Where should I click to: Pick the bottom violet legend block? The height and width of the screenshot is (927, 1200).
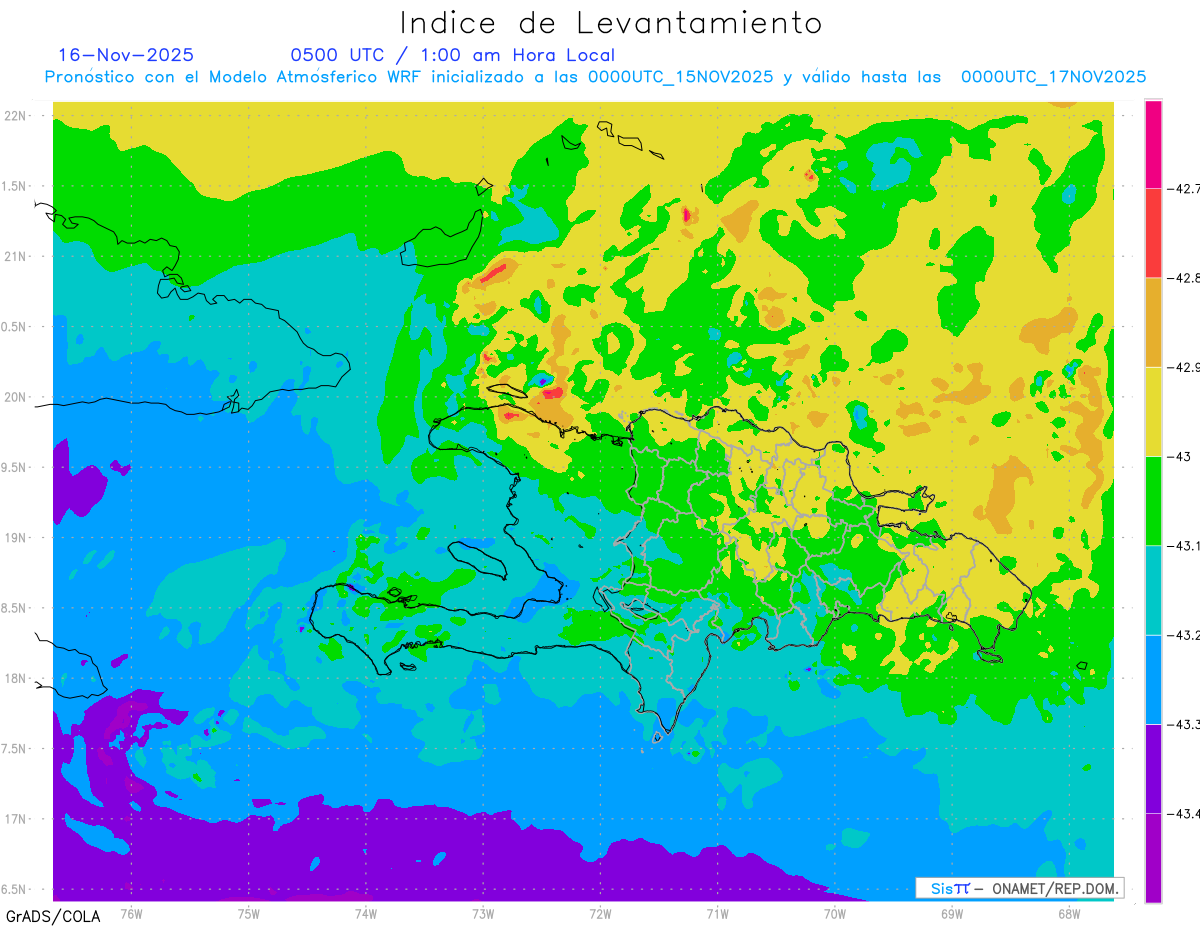click(1153, 857)
